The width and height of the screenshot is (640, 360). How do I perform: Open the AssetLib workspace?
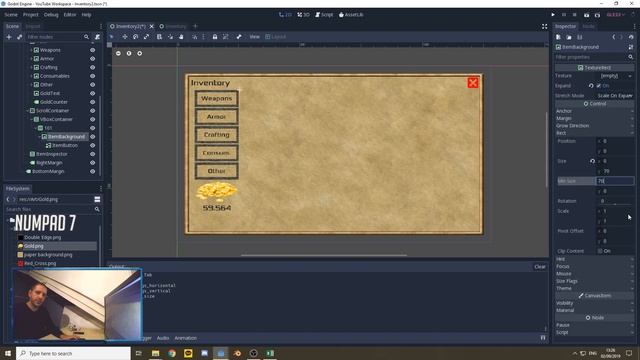click(351, 15)
